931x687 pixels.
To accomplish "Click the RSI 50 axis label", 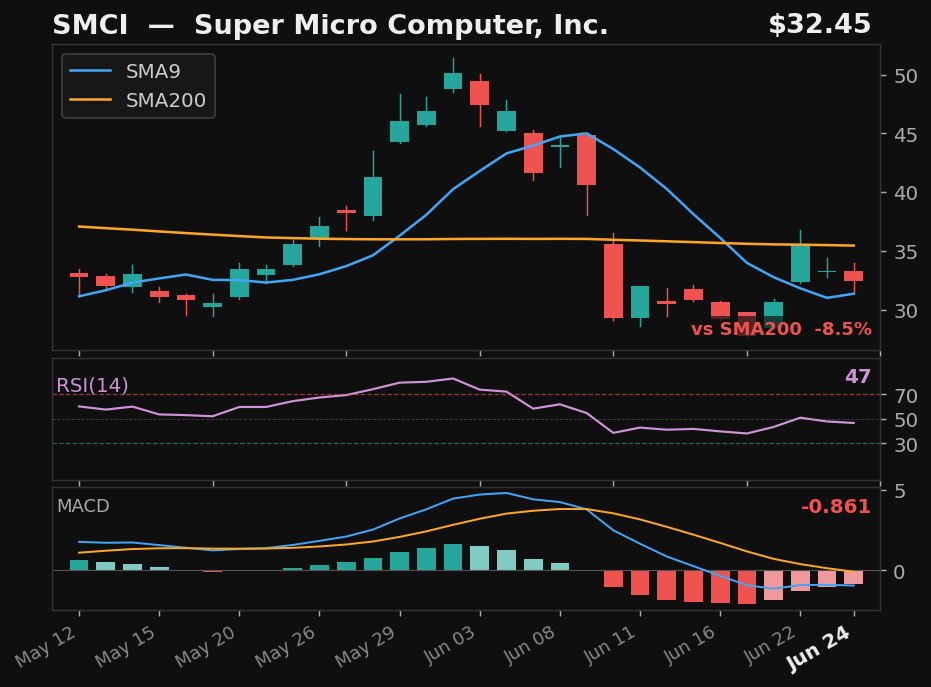I will (905, 420).
